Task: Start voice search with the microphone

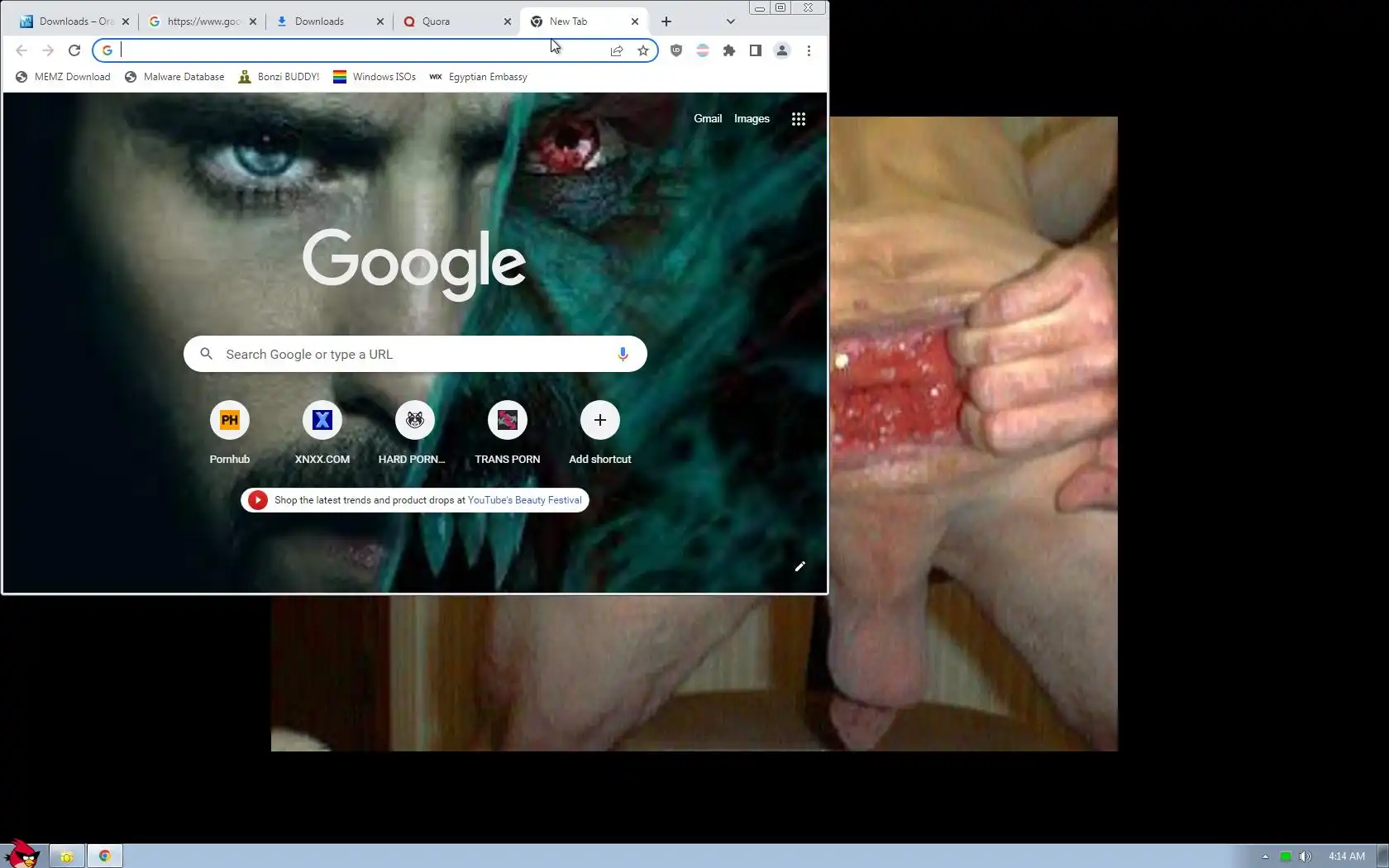Action: [623, 354]
